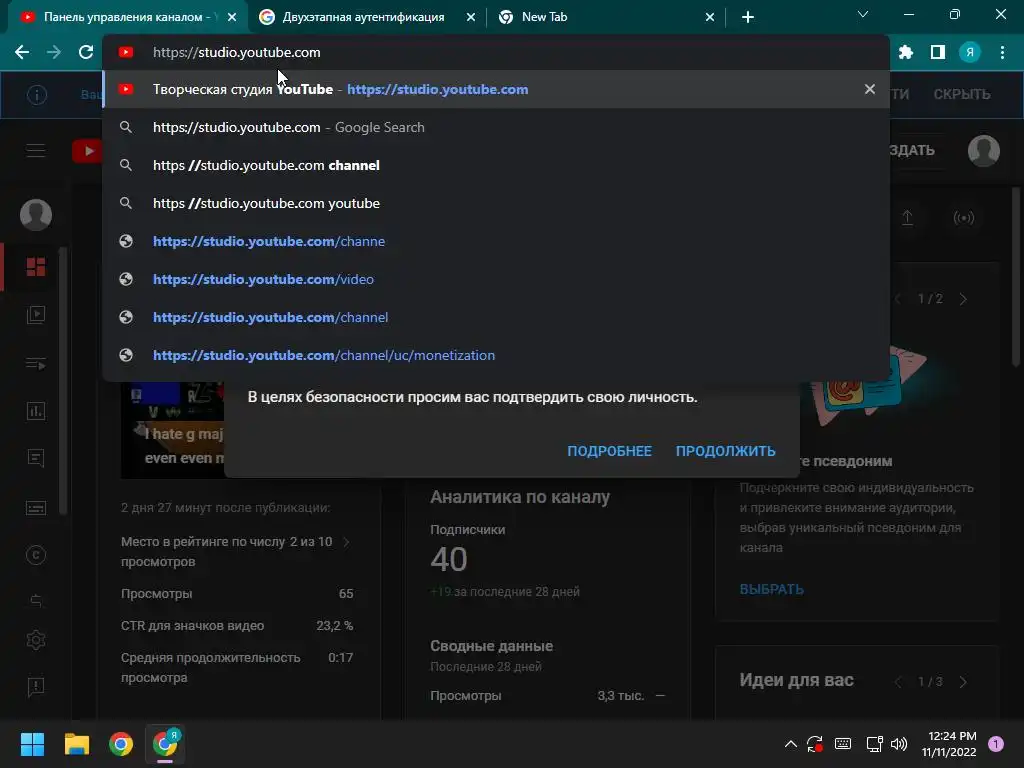Viewport: 1024px width, 768px height.
Task: Click the Go live broadcast icon
Action: [x=963, y=217]
